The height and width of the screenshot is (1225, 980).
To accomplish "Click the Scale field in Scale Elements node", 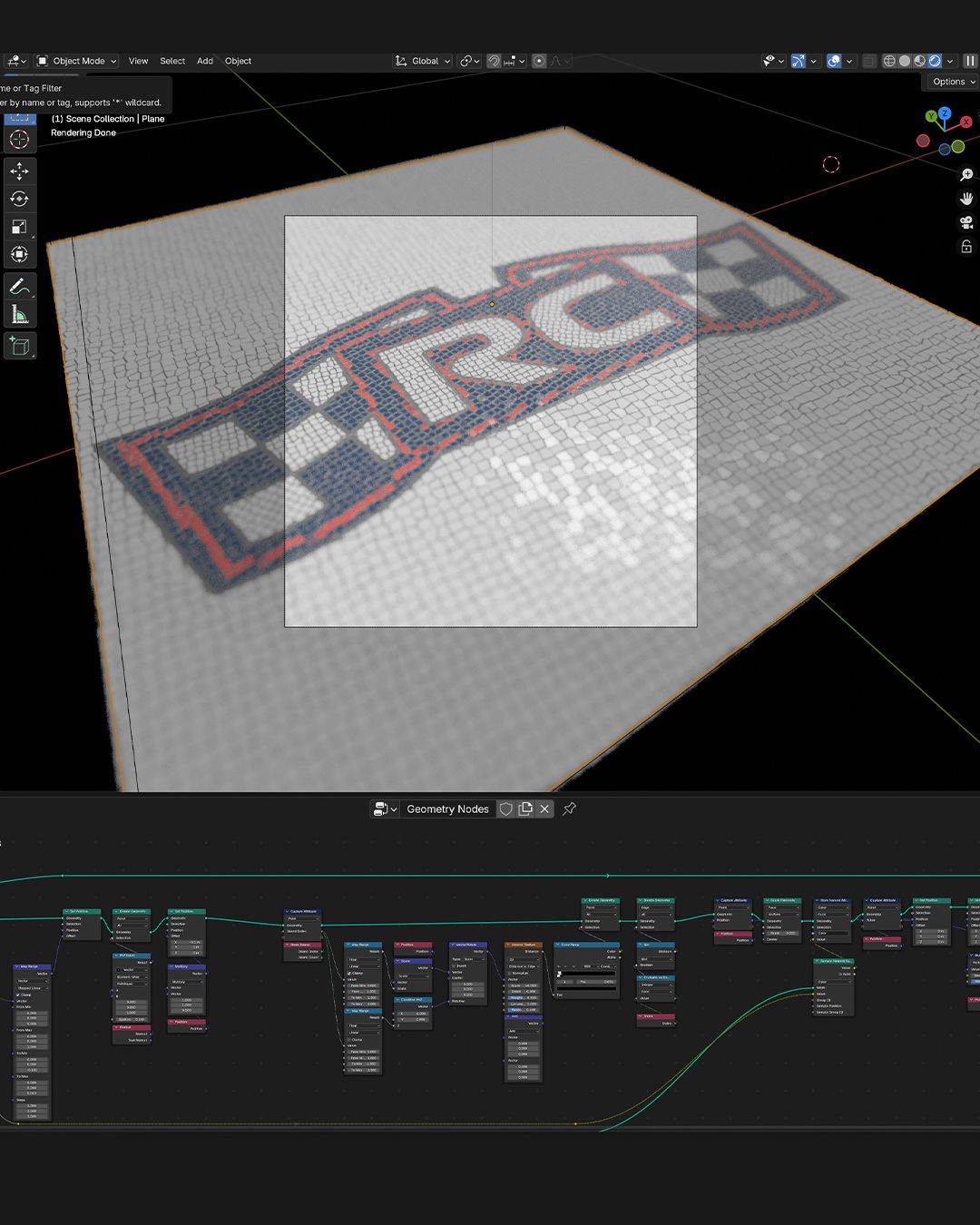I will [782, 933].
